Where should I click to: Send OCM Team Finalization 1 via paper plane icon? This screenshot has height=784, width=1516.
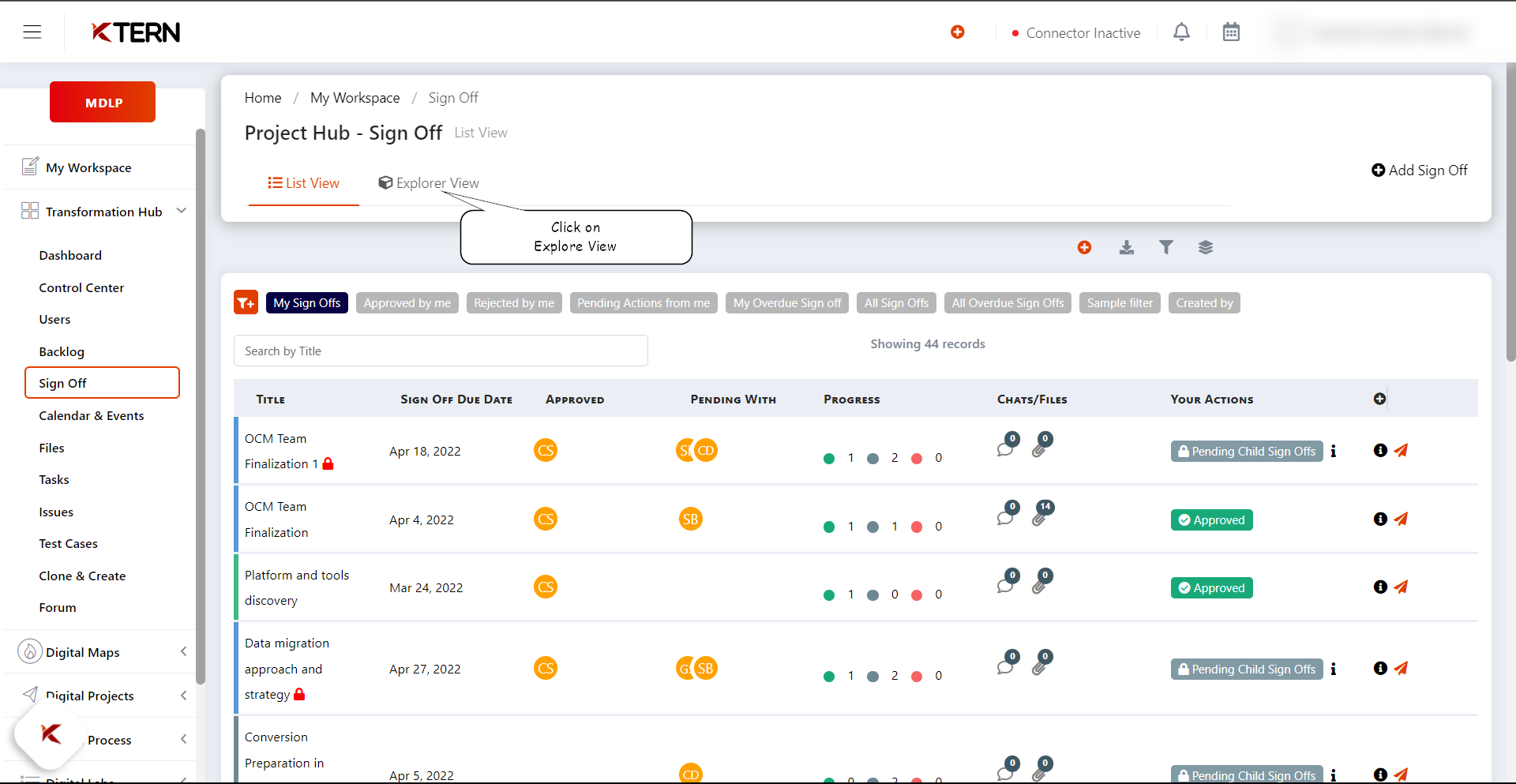click(x=1401, y=450)
